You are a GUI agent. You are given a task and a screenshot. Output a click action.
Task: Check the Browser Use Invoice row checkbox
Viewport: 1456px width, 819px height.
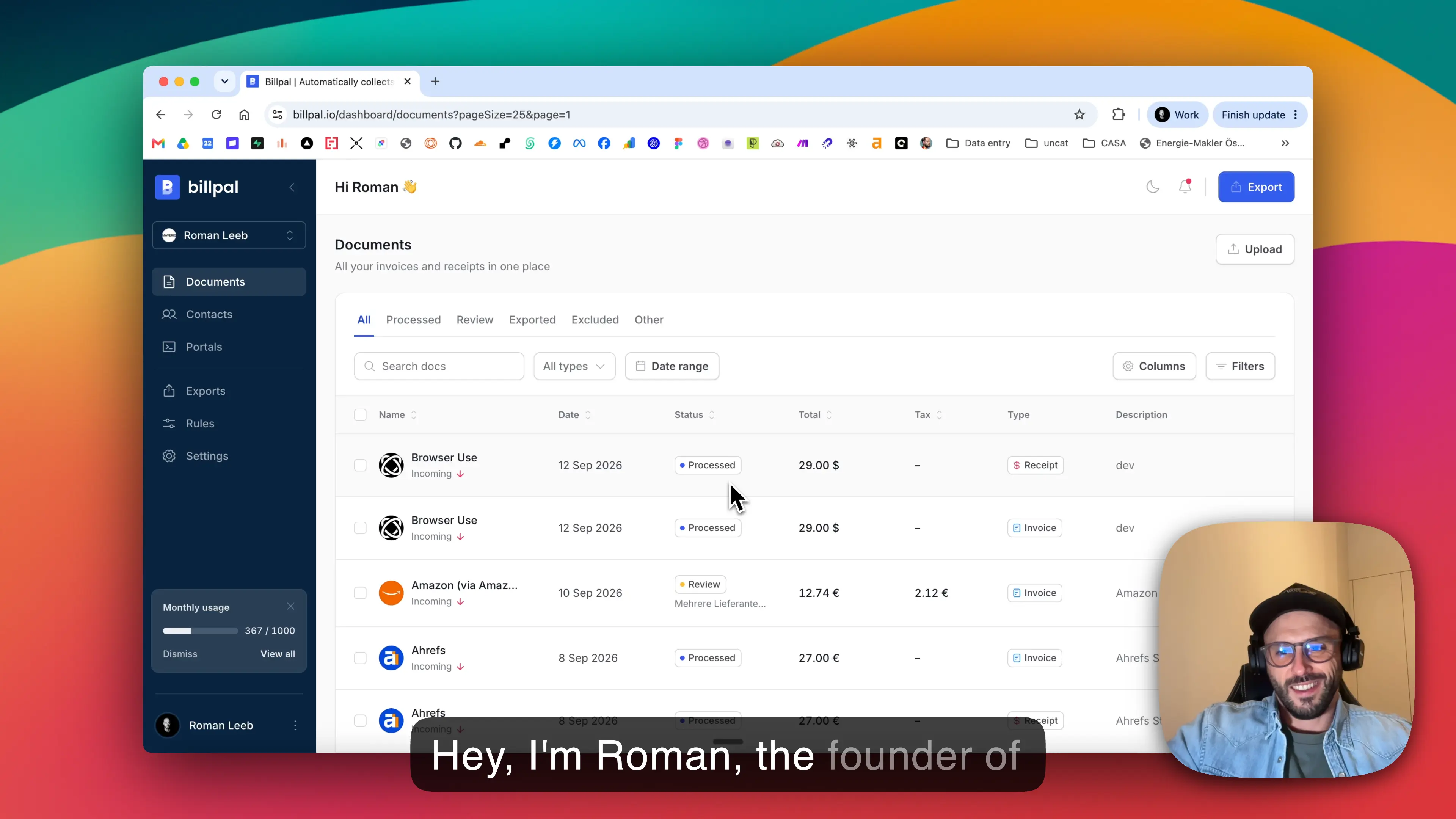click(x=360, y=528)
